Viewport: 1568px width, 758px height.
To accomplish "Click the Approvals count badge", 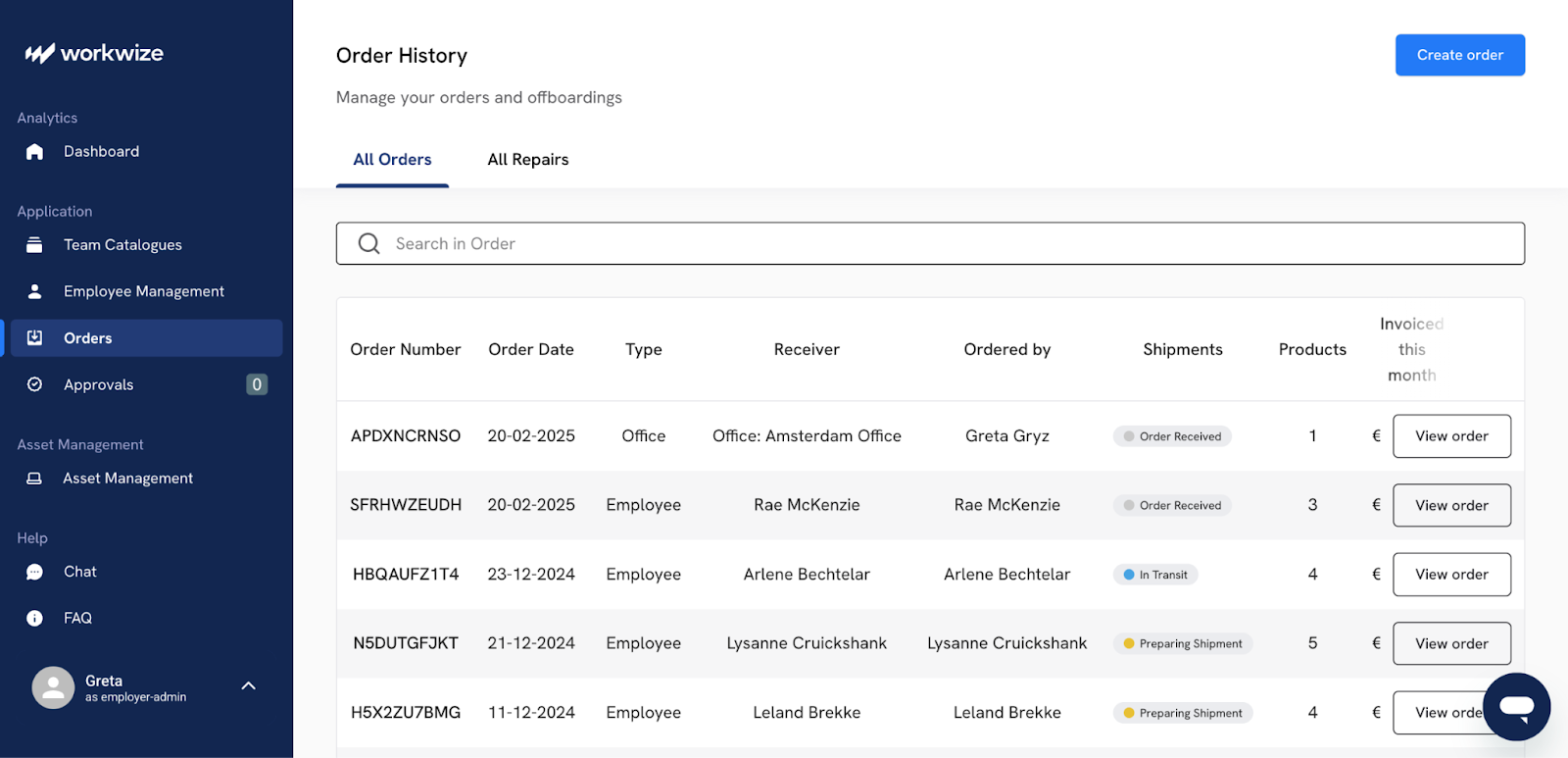I will click(x=257, y=384).
